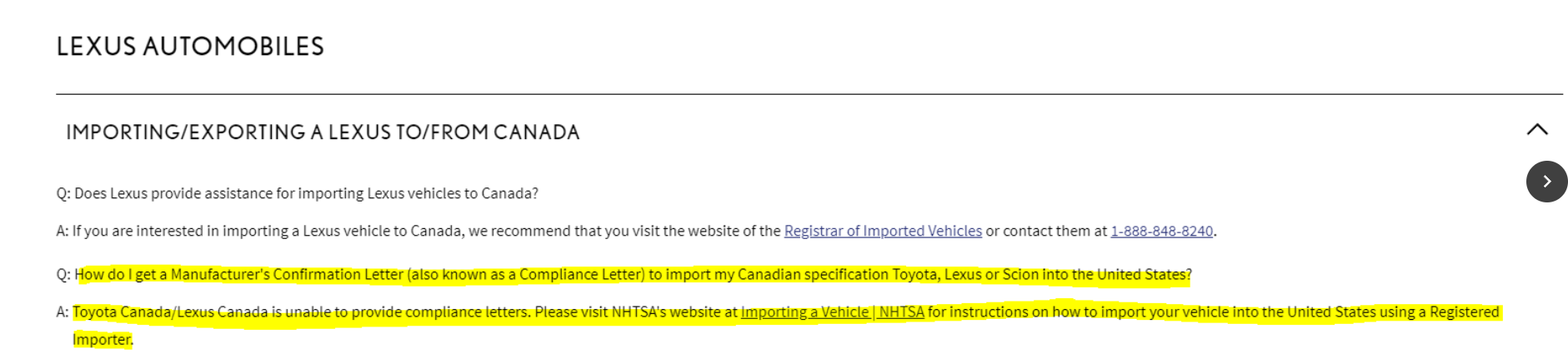Click the horizontal divider below Lexus Automobiles
Viewport: 1568px width, 364px height.
(x=809, y=94)
